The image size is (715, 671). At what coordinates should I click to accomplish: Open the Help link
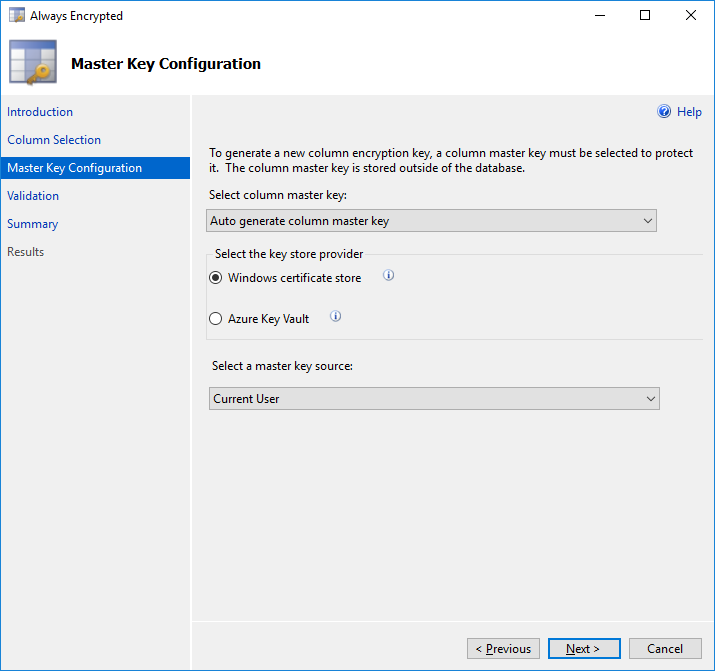click(689, 112)
